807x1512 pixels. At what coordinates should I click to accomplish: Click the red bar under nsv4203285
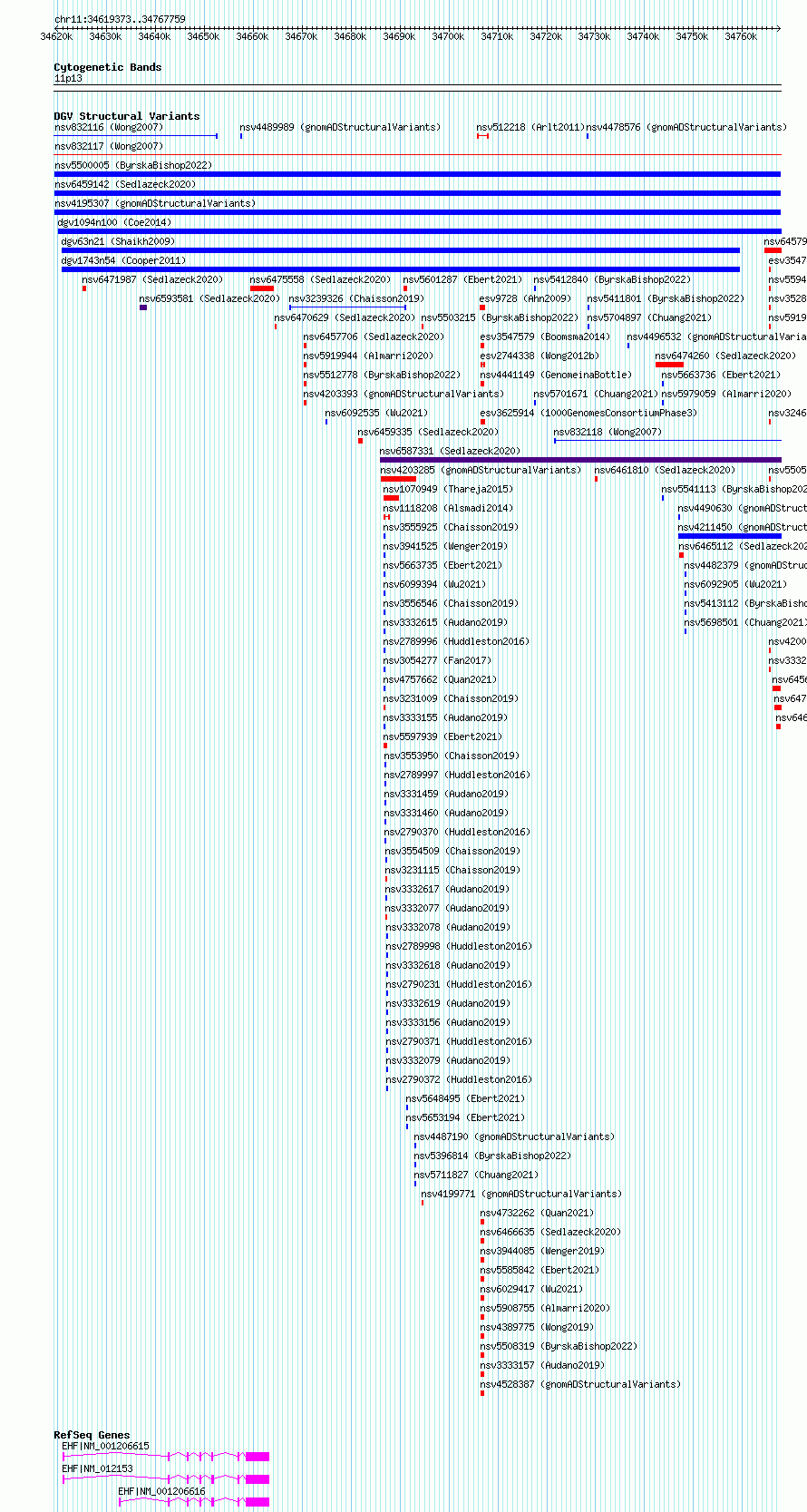tap(399, 479)
